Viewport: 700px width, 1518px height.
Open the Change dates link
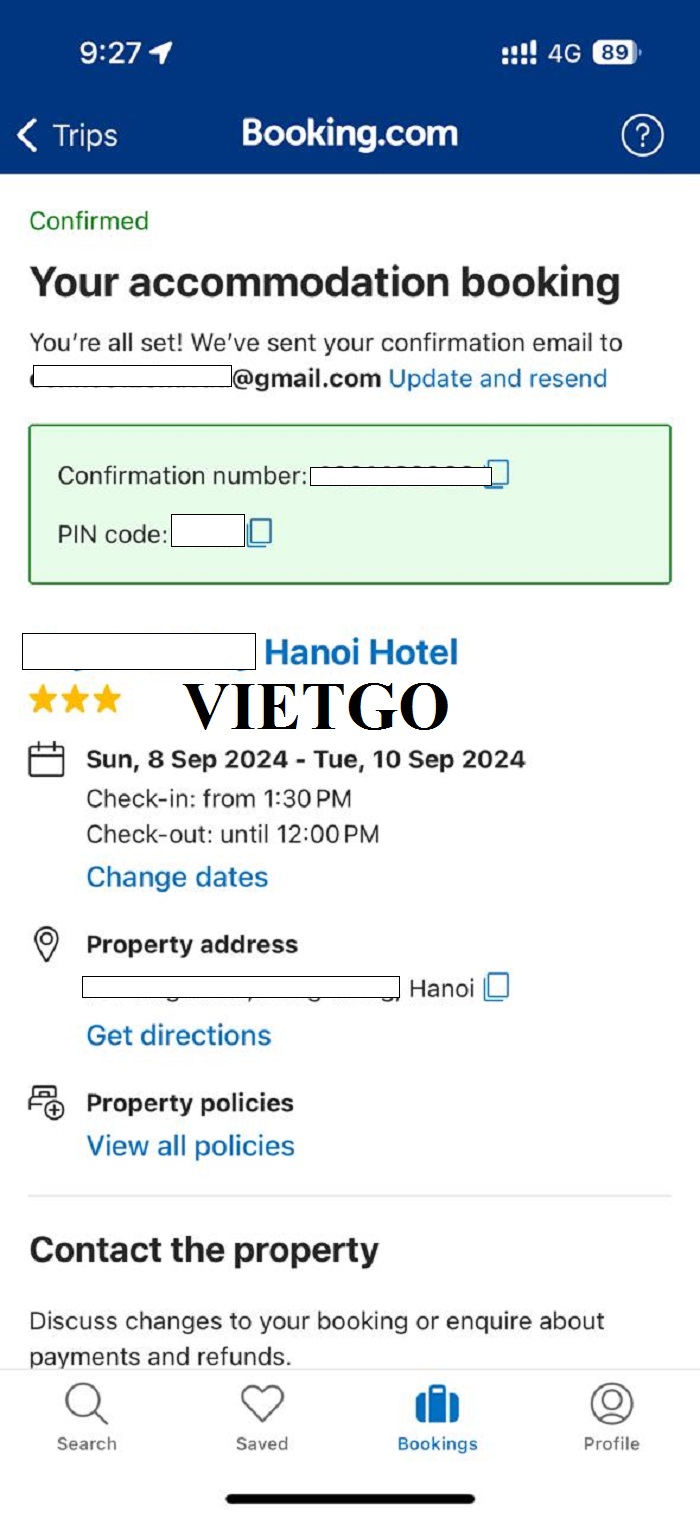coord(177,877)
